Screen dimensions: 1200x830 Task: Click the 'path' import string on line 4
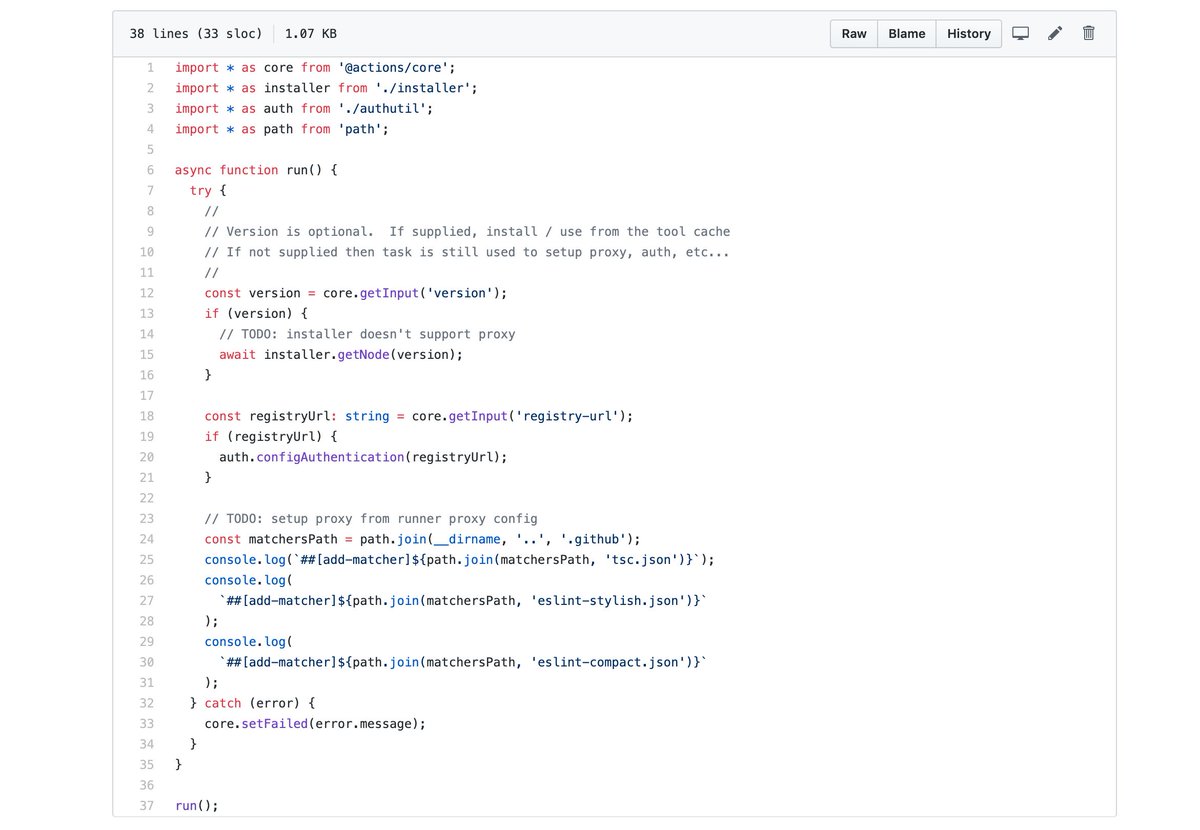click(x=360, y=129)
